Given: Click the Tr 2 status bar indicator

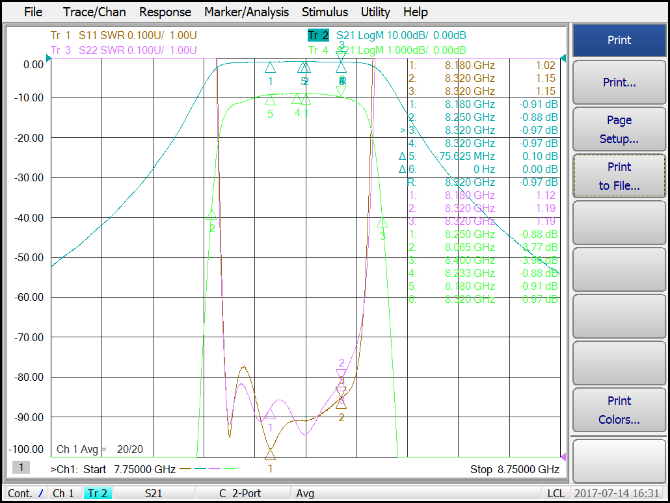Looking at the screenshot, I should (x=98, y=493).
